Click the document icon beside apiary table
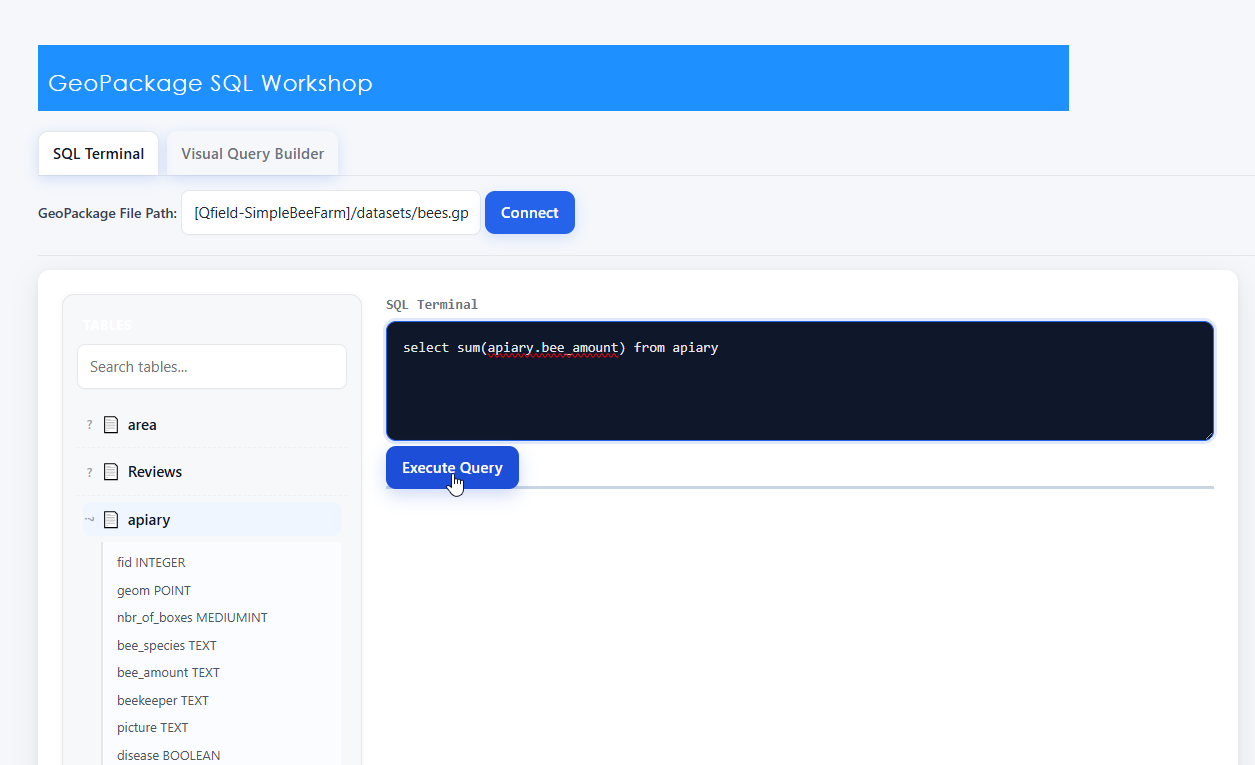This screenshot has width=1255, height=765. click(111, 520)
